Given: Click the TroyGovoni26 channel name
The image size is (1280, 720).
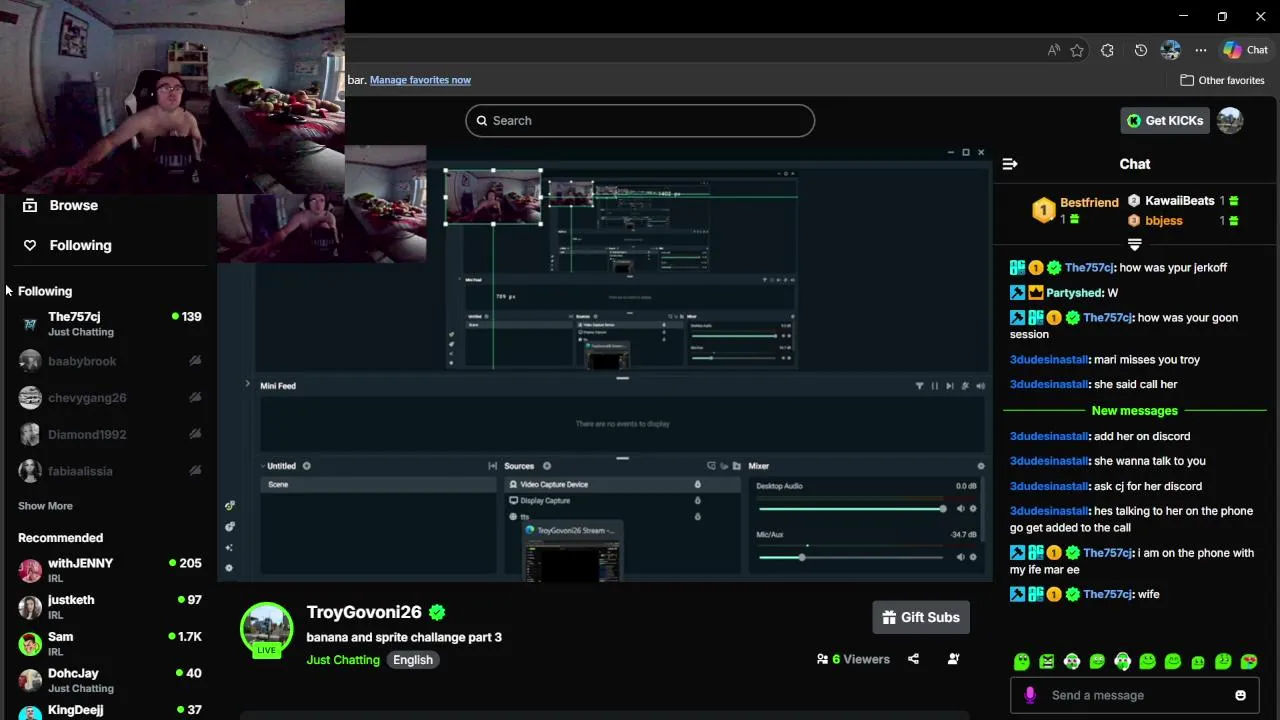Looking at the screenshot, I should [364, 612].
